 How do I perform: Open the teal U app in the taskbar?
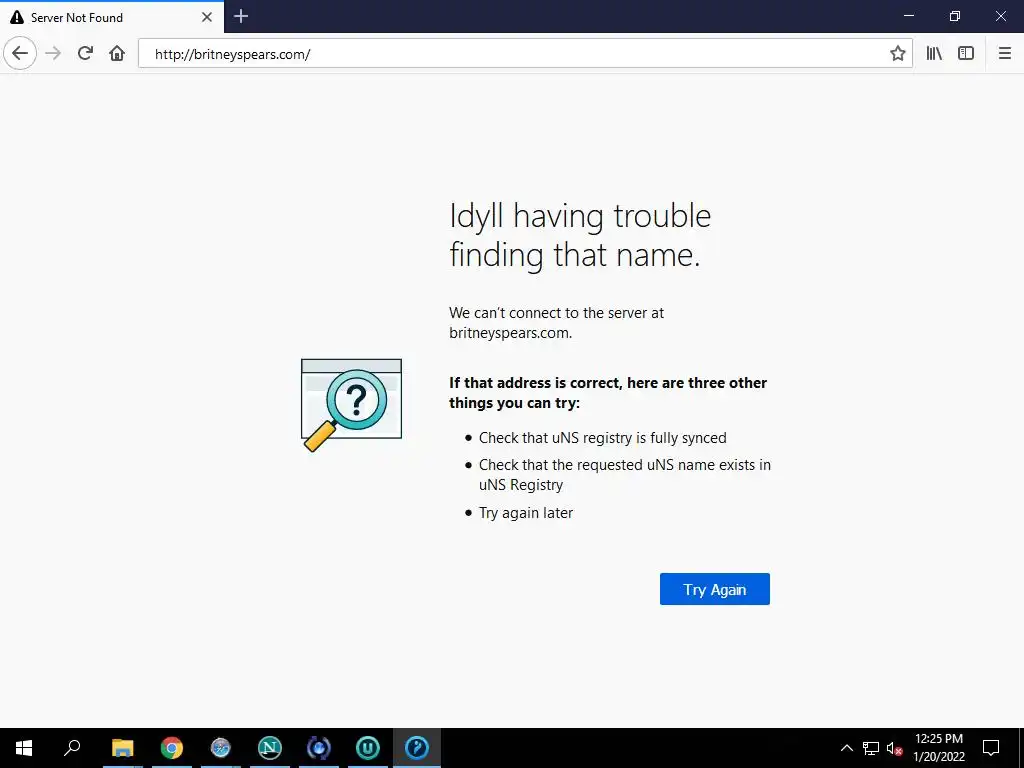point(368,748)
